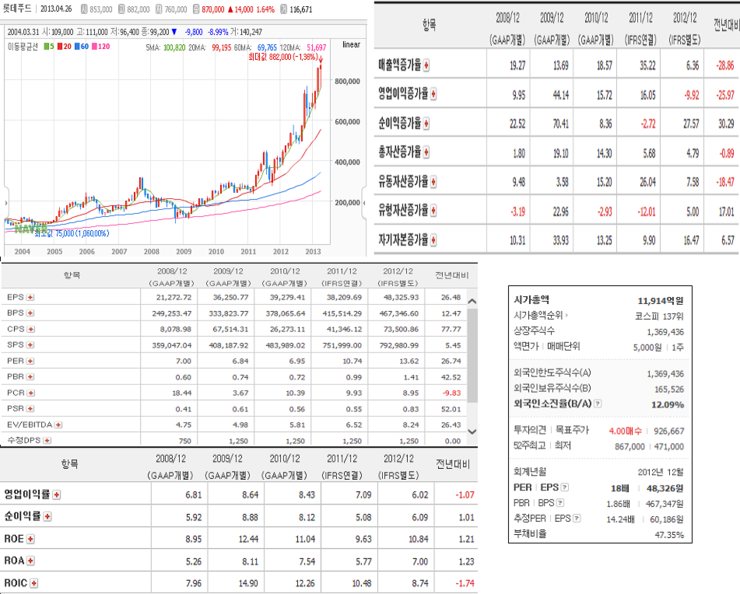
Task: Open help icon next to 외국인소진율(B/A)
Action: click(x=598, y=404)
